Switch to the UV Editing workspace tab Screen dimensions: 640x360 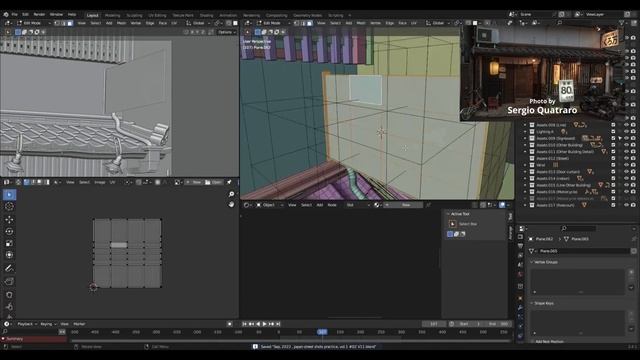tap(157, 15)
